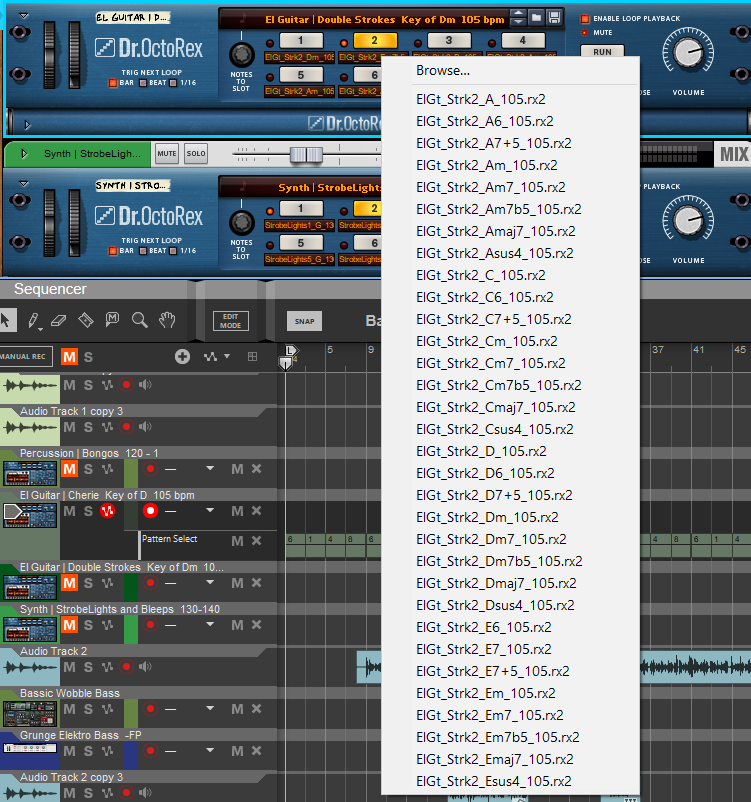Viewport: 751px width, 802px height.
Task: Open Grunge Elektro Bass lane dropdown arrow
Action: tap(210, 750)
